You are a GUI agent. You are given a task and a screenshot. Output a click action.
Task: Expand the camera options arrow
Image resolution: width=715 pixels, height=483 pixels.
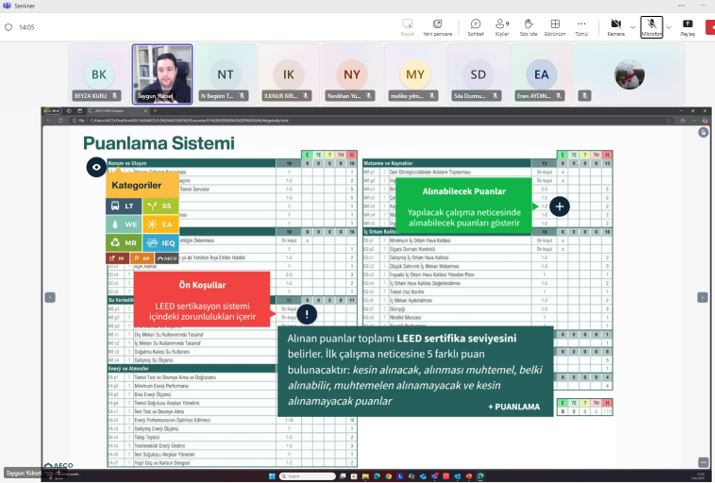(632, 27)
